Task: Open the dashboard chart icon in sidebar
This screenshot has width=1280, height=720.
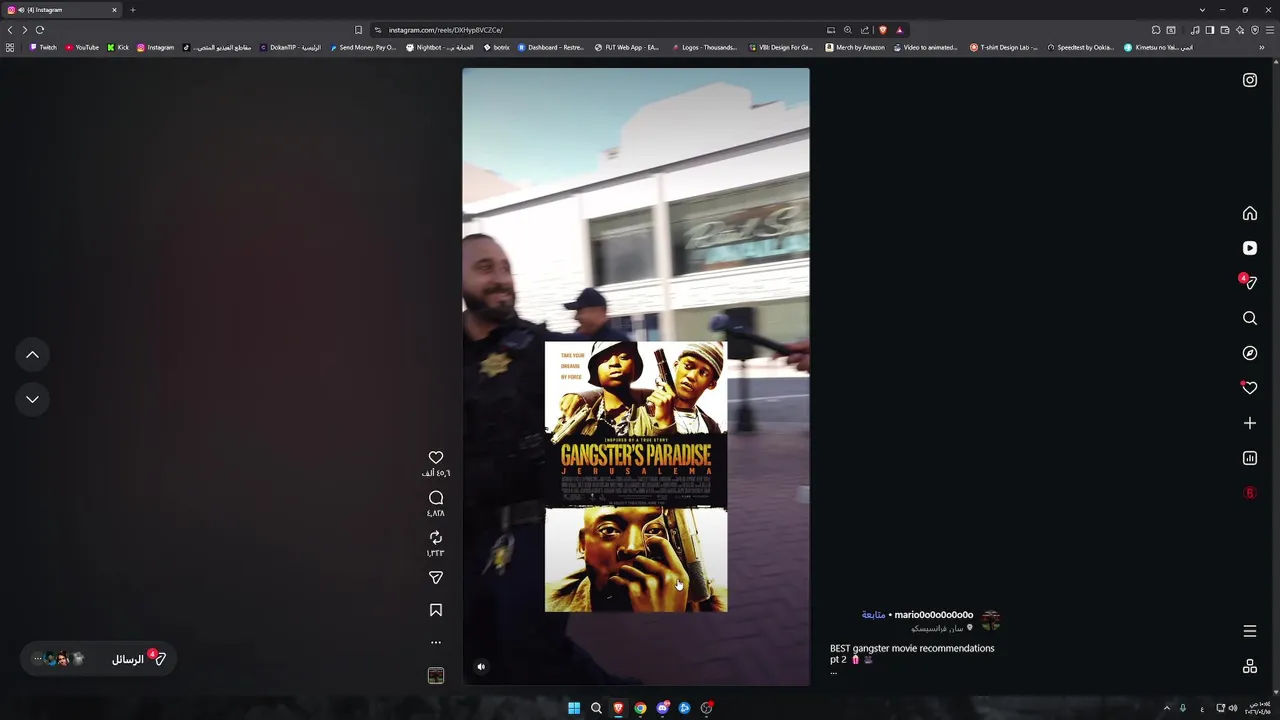Action: 1250,458
